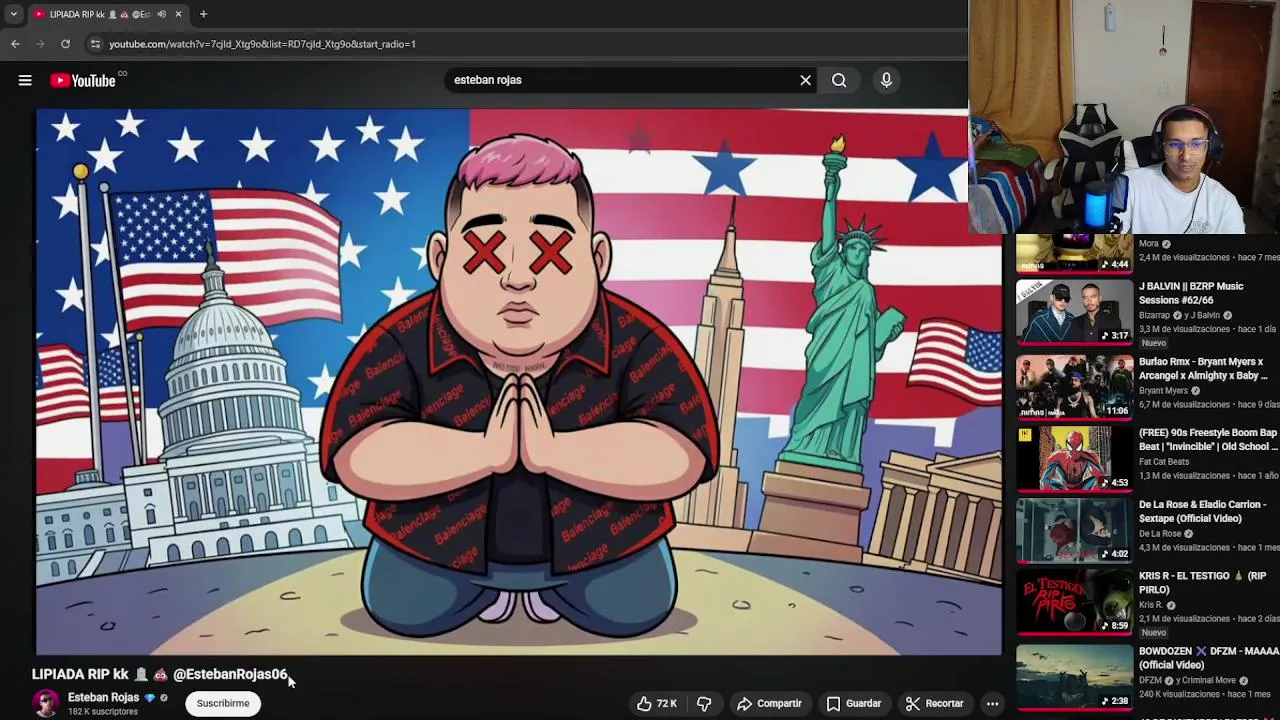Open the Bryant Myers channel name

click(1163, 391)
